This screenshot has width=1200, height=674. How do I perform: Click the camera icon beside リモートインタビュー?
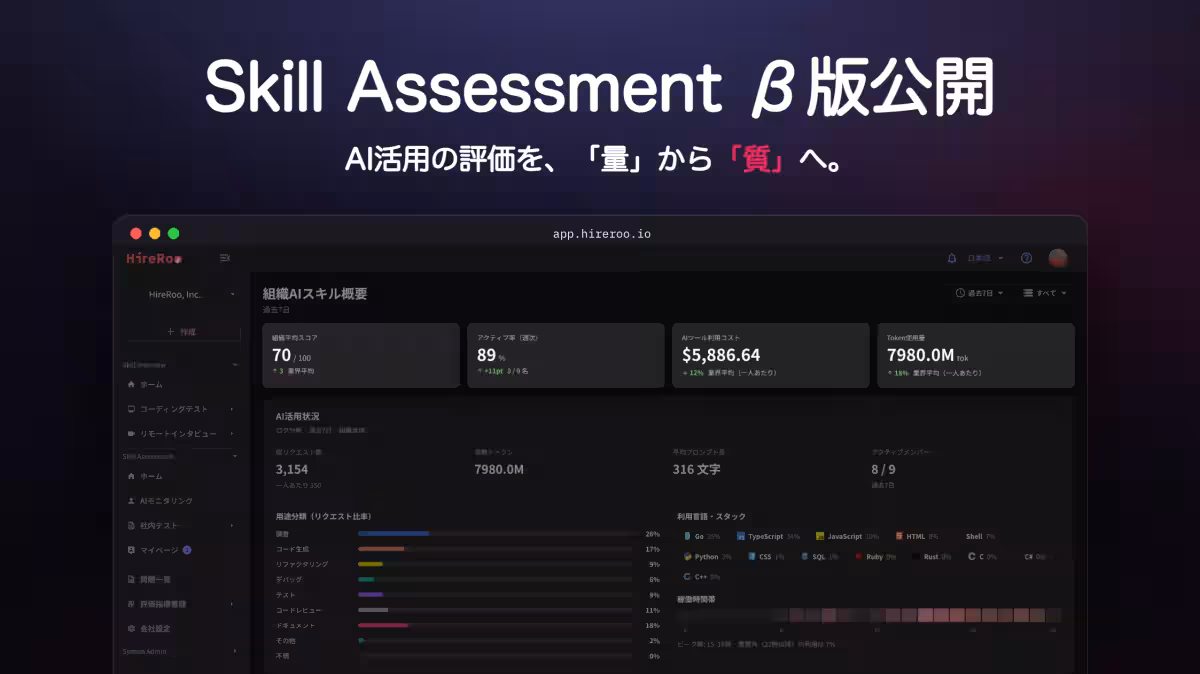tap(131, 434)
